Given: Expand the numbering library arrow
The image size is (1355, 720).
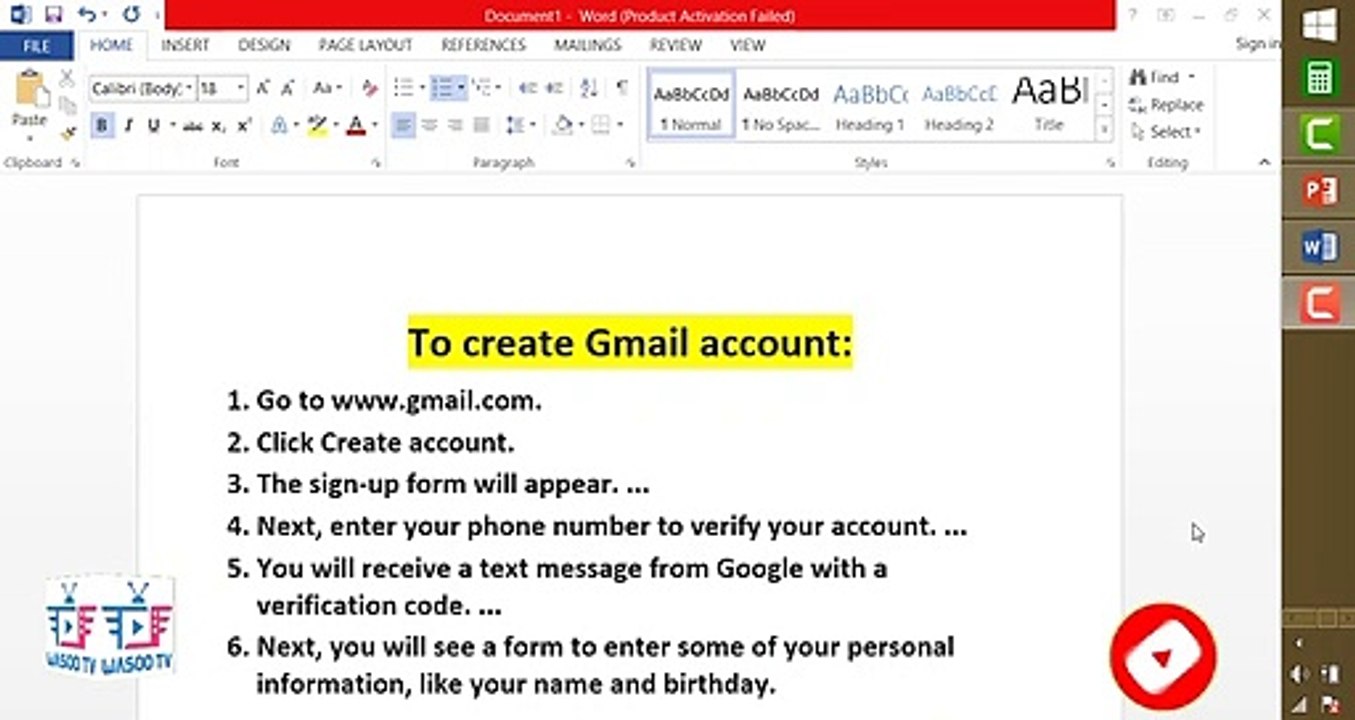Looking at the screenshot, I should (x=461, y=88).
